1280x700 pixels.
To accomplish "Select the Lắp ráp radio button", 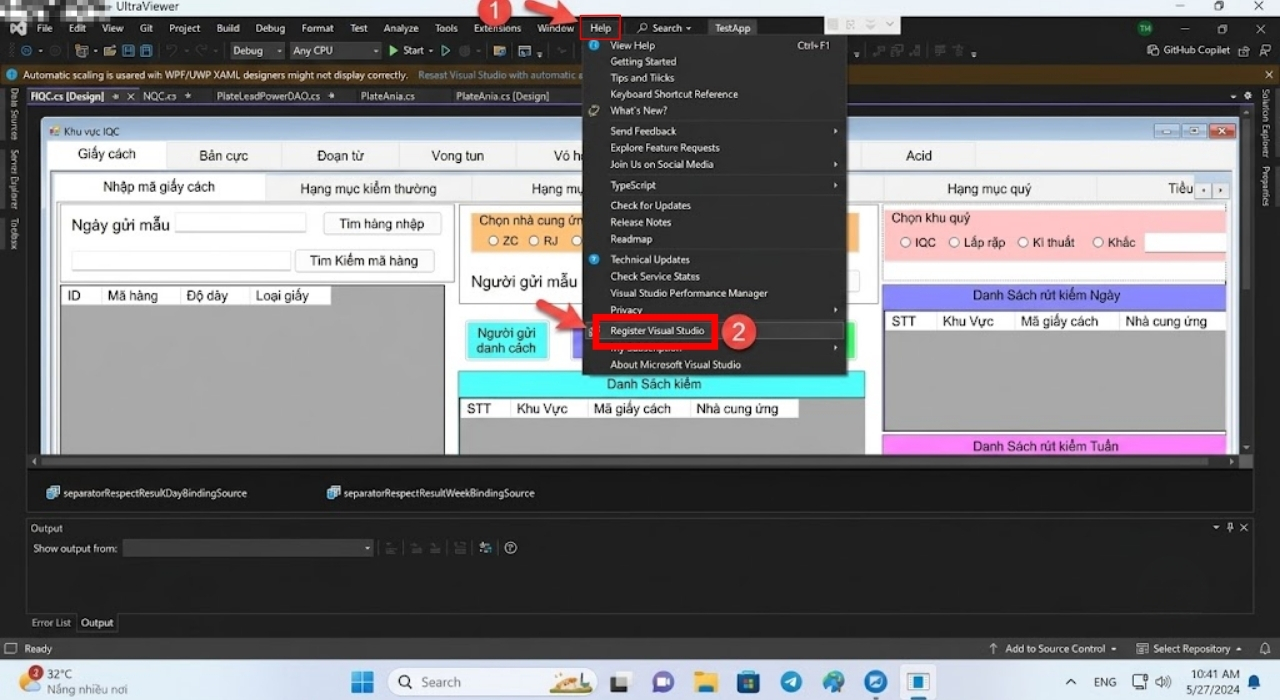I will [x=954, y=243].
